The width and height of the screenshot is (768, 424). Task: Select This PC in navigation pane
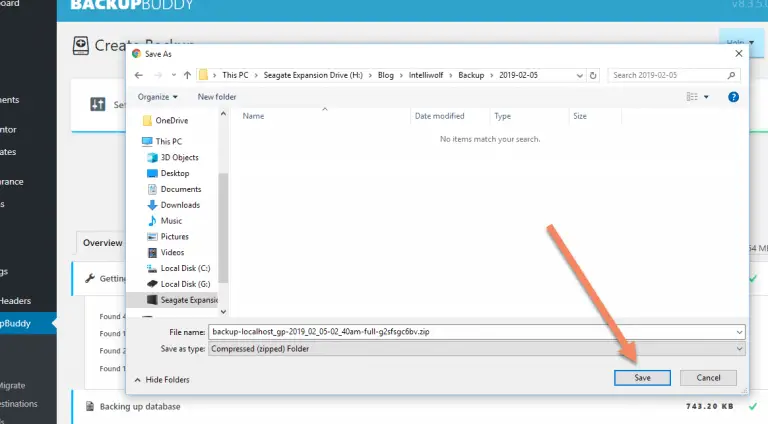pos(162,141)
